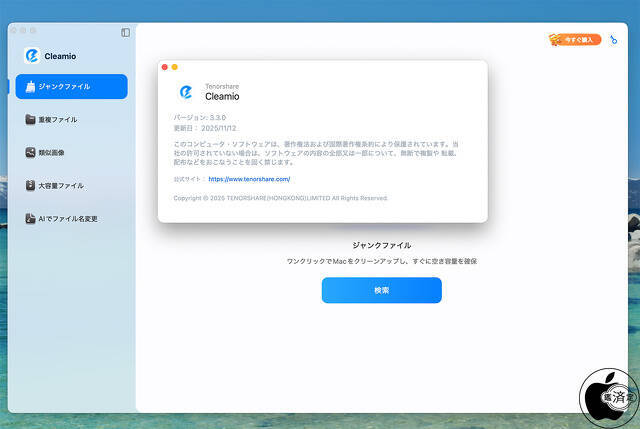This screenshot has height=429, width=640.
Task: Click the Cleamio logo in the sidebar
Action: (31, 55)
